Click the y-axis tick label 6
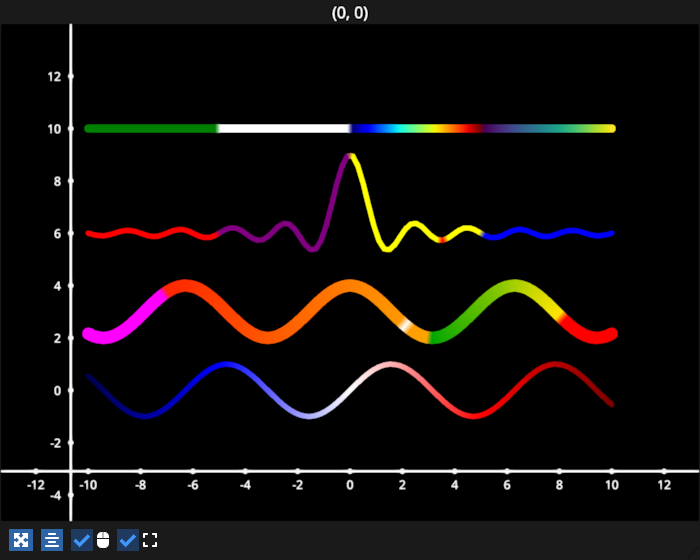This screenshot has width=700, height=560. click(x=57, y=234)
